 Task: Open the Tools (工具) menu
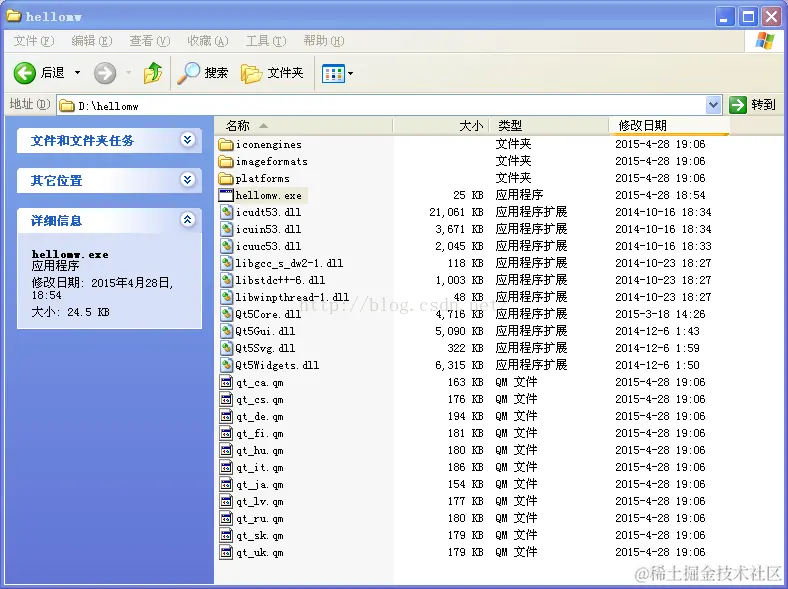pos(266,41)
